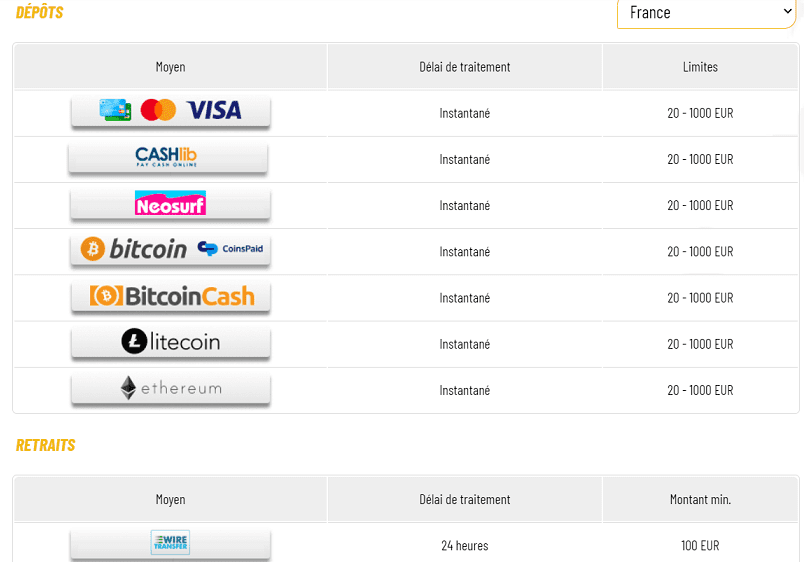This screenshot has height=562, width=804.
Task: Click the RETRAITS section heading
Action: (x=46, y=445)
